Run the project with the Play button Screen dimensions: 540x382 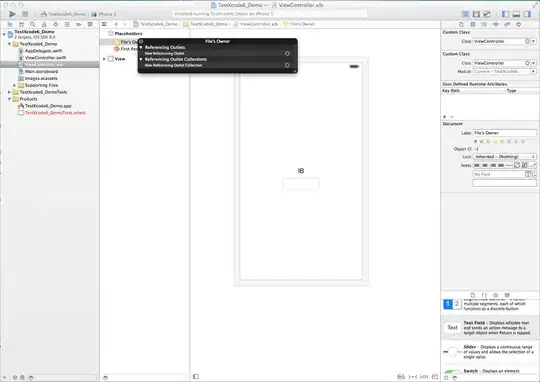[x=12, y=14]
